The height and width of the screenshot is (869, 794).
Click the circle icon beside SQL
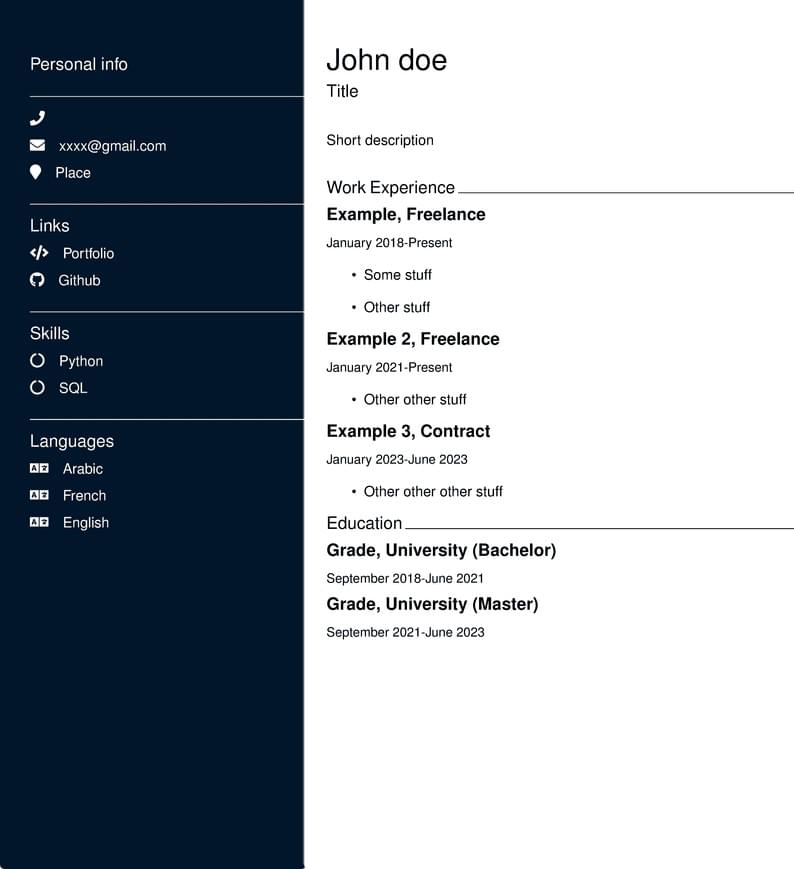pos(38,387)
